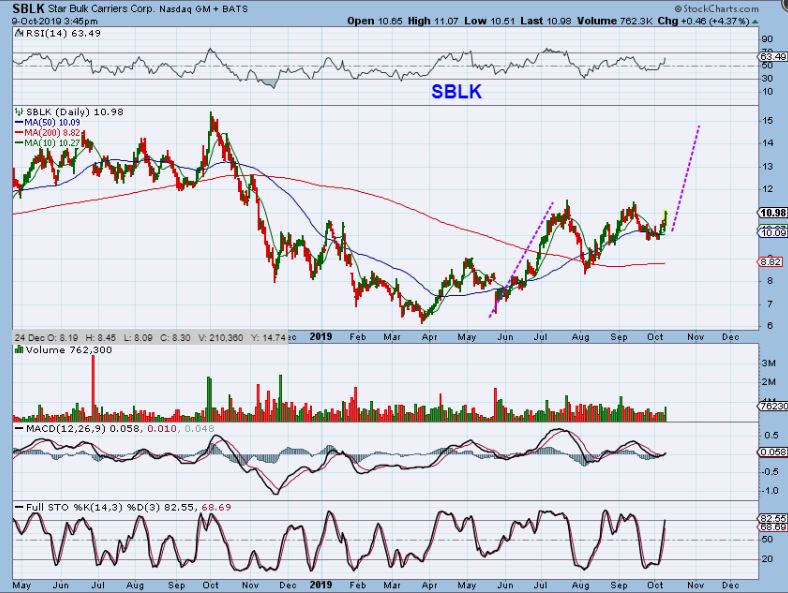Click the Open 10.65 value
This screenshot has height=593, width=788.
click(x=374, y=21)
